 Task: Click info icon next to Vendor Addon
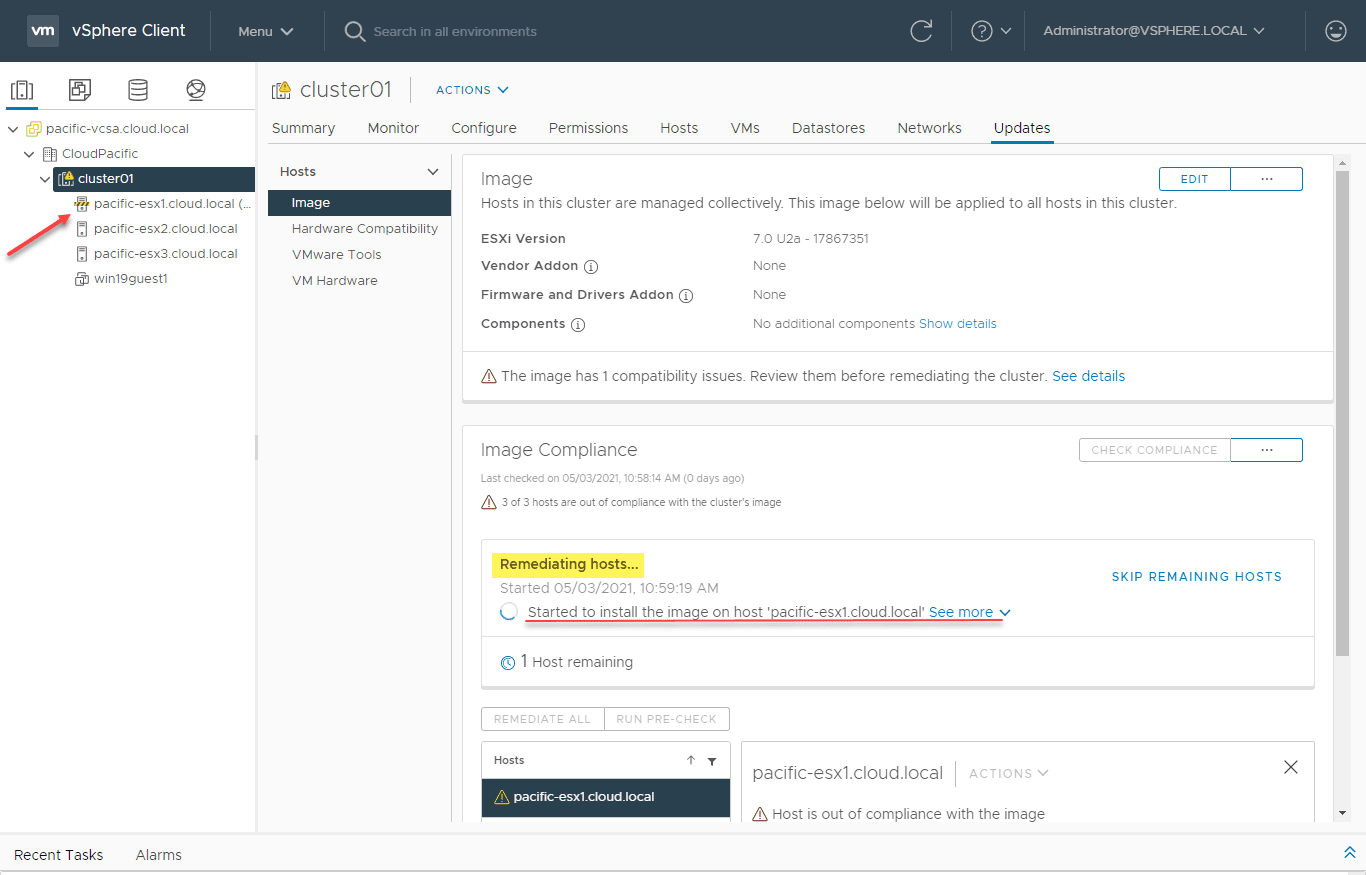click(591, 267)
